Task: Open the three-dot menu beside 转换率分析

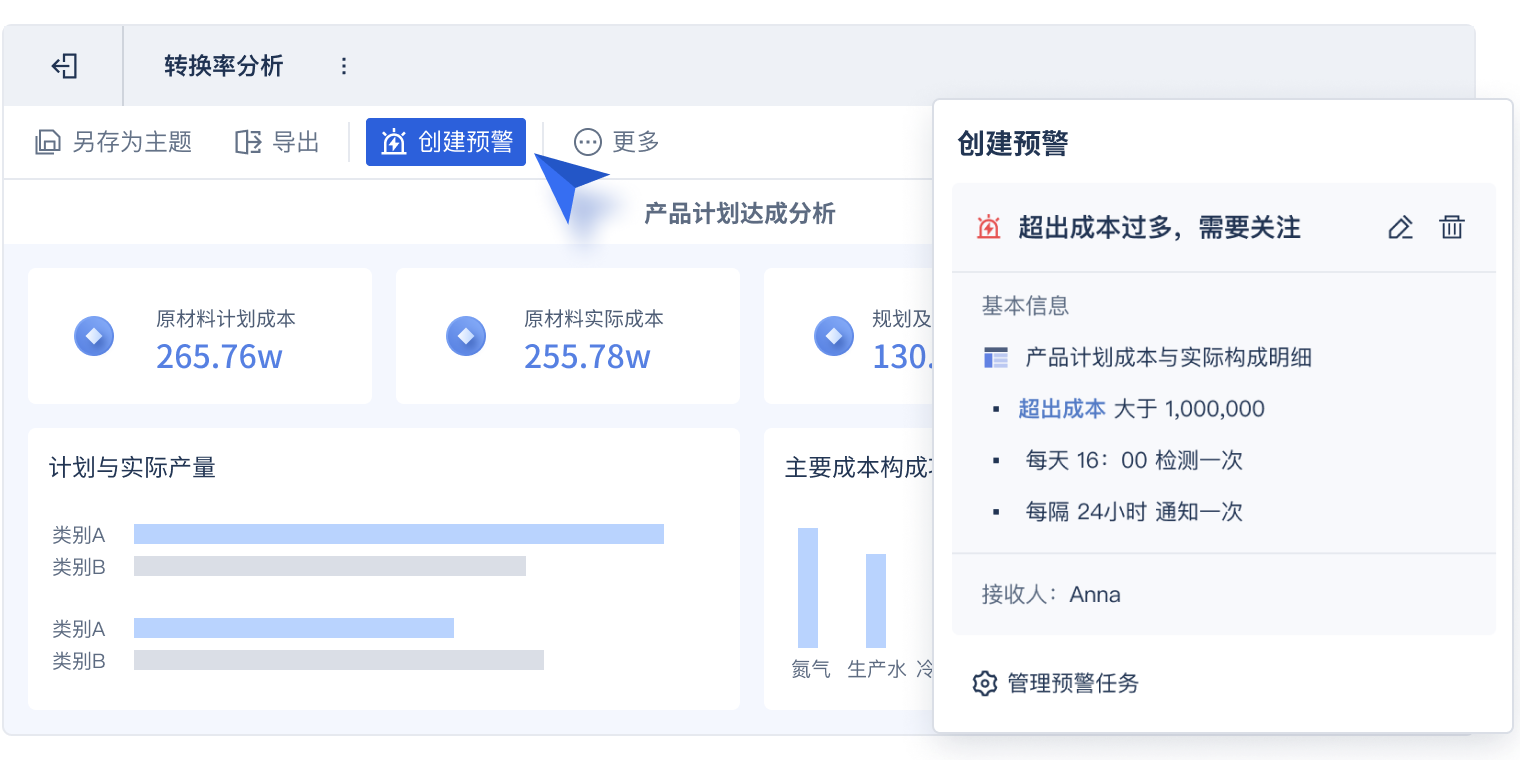Action: (x=344, y=67)
